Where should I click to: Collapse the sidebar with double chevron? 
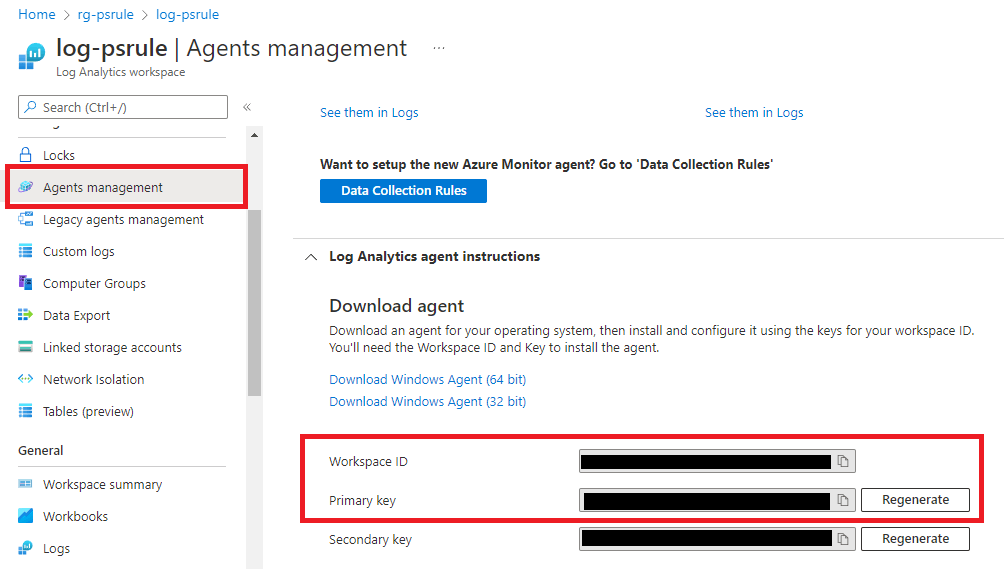(x=247, y=107)
